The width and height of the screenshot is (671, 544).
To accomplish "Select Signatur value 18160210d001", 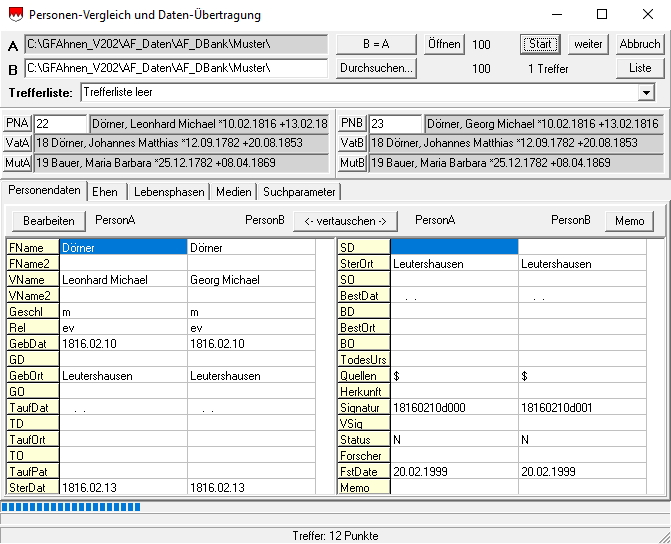I will [x=582, y=407].
